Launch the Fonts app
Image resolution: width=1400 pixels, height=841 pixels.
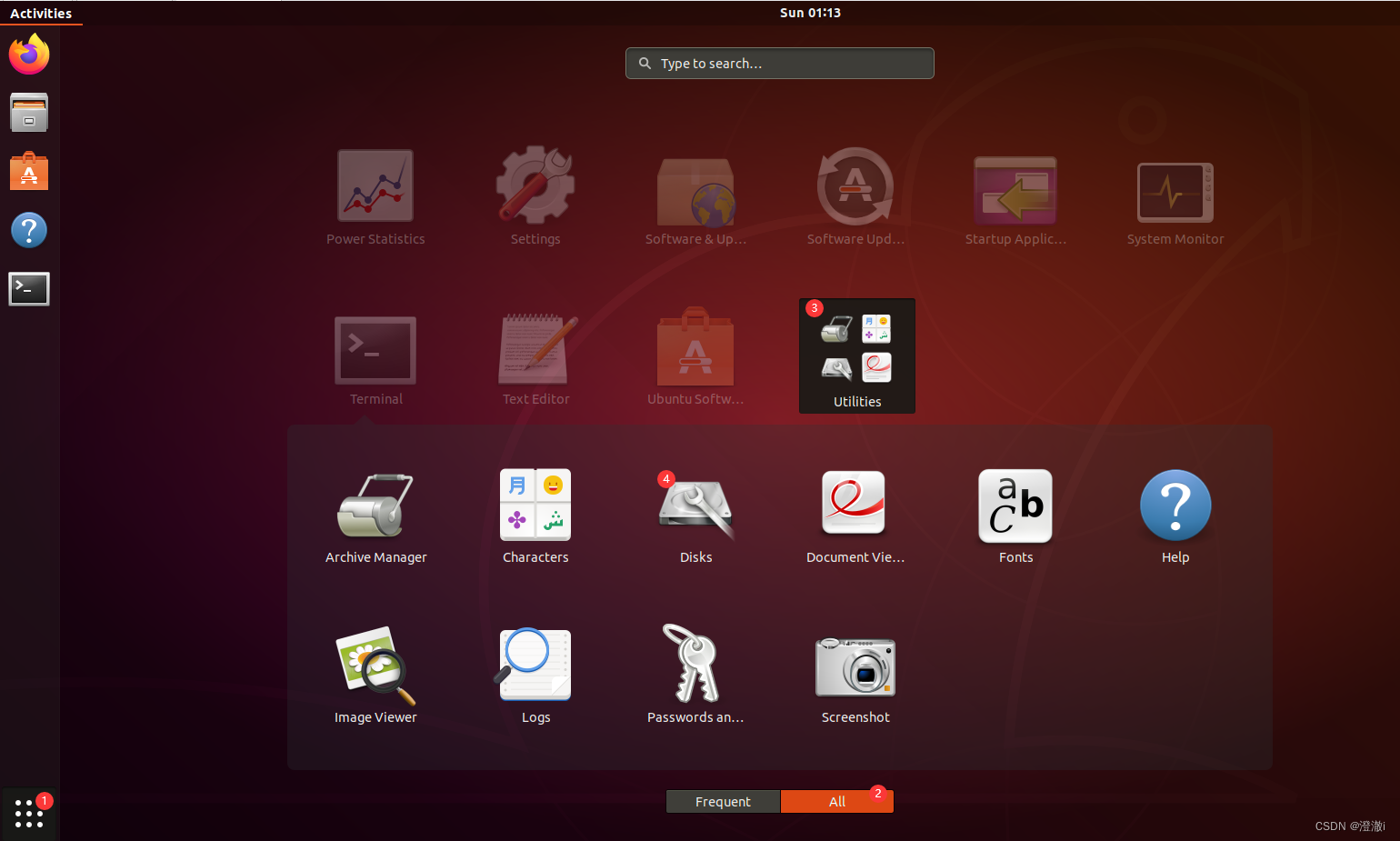(1015, 518)
